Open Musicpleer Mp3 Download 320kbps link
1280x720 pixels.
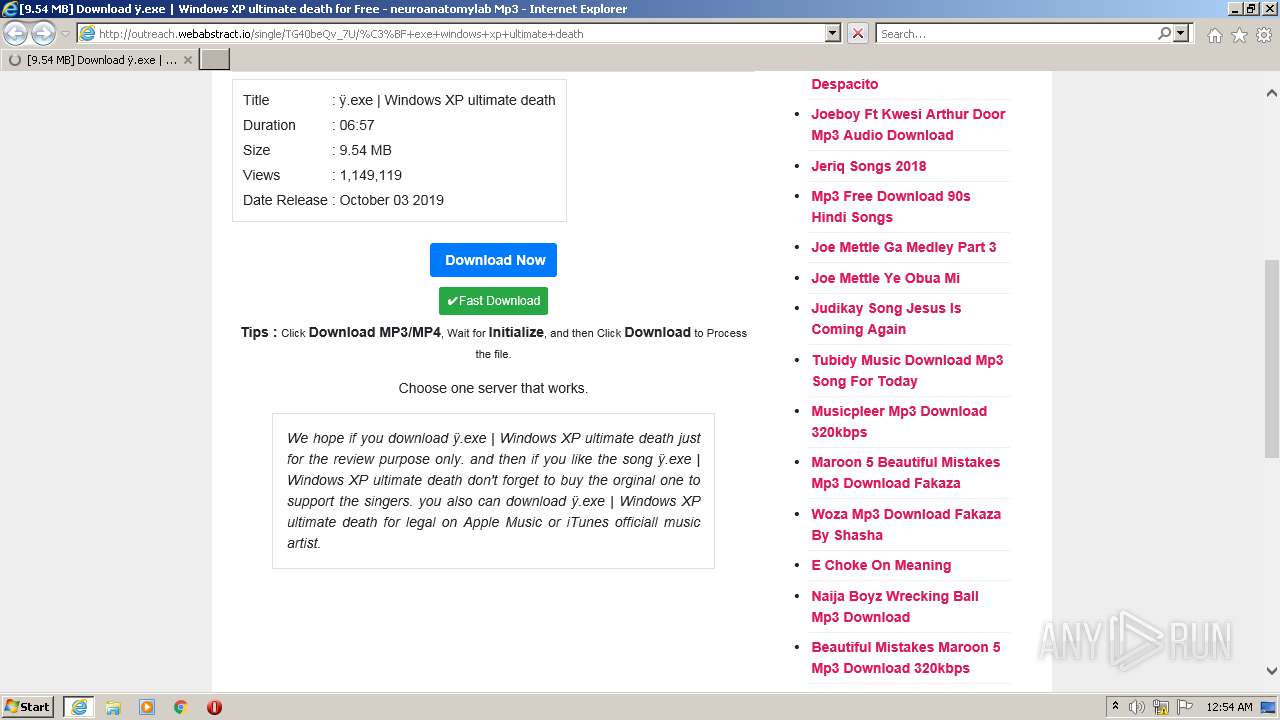point(899,421)
